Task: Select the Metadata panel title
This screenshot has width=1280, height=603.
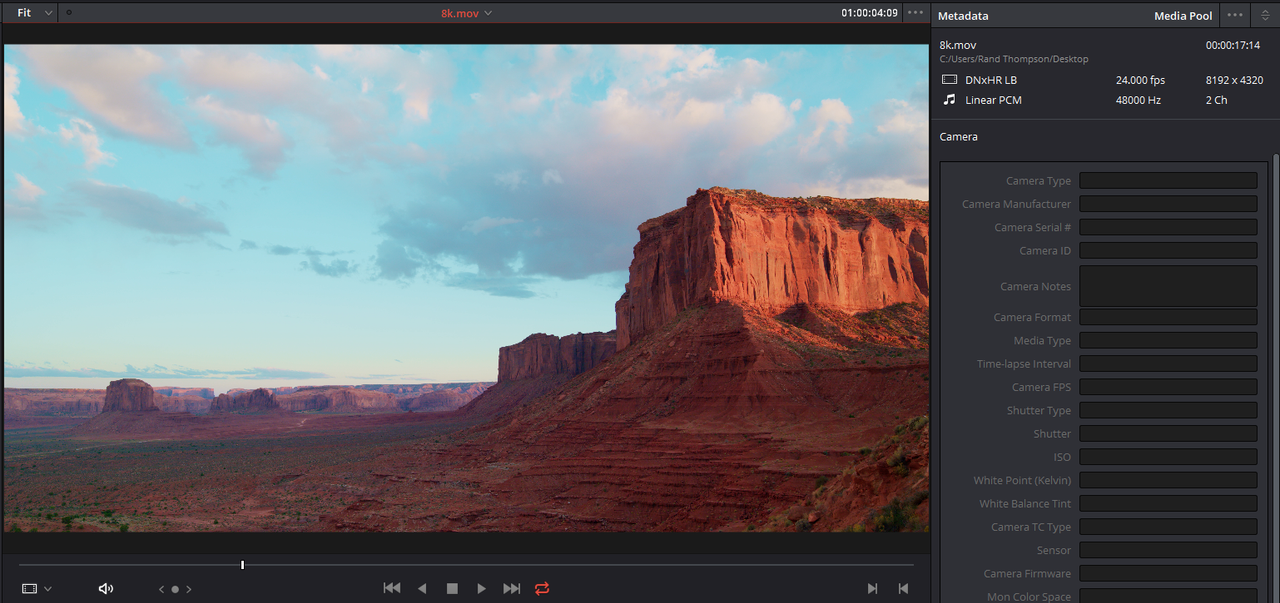Action: 963,15
